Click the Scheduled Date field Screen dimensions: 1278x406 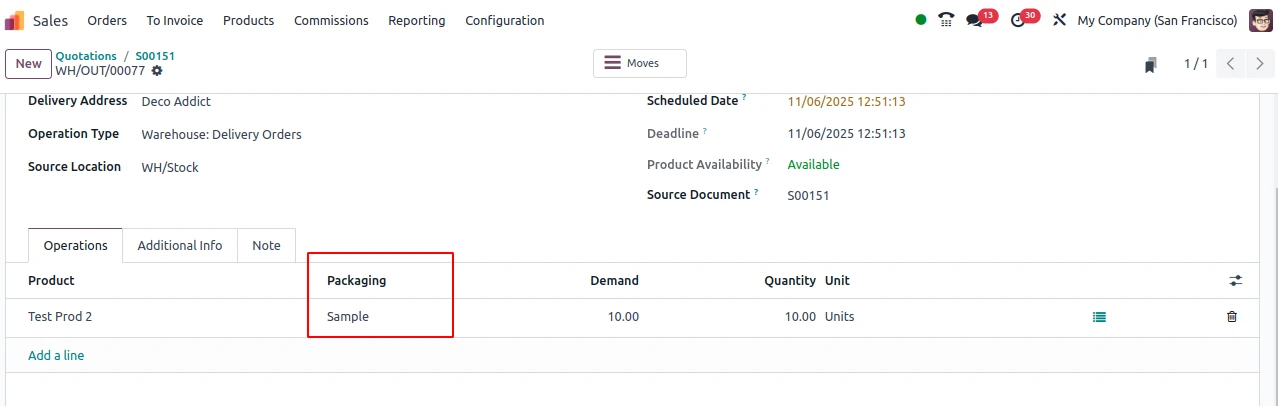click(x=846, y=102)
